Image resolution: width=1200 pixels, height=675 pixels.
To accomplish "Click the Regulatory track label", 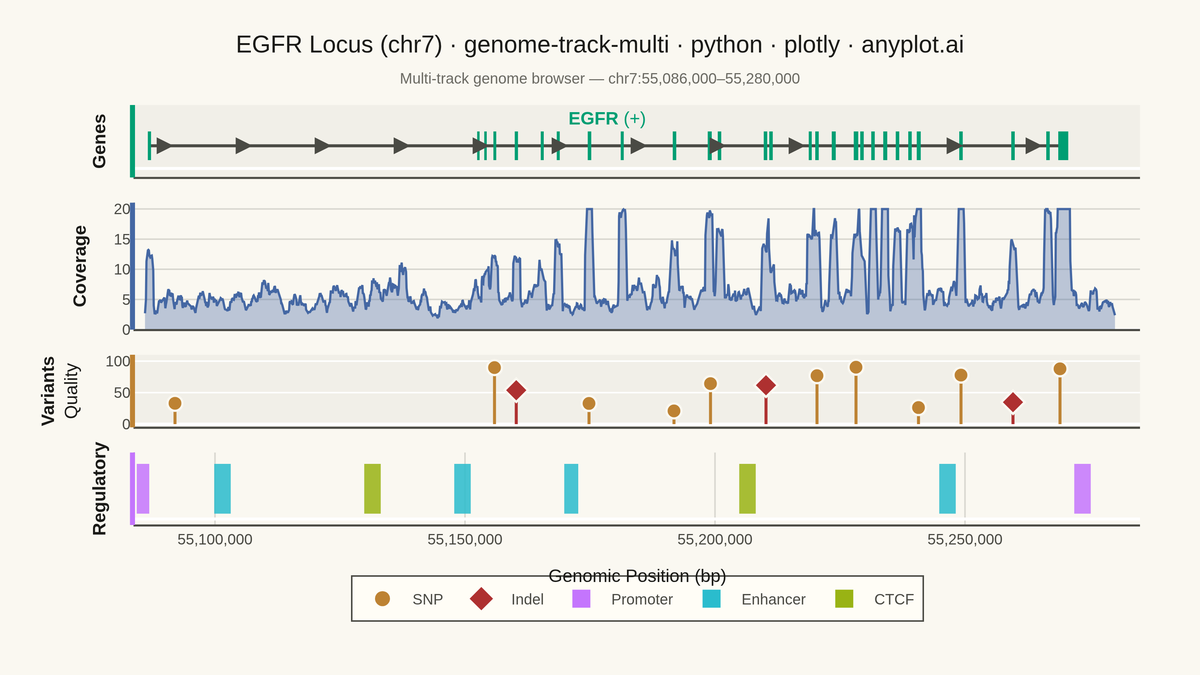I will pos(99,489).
